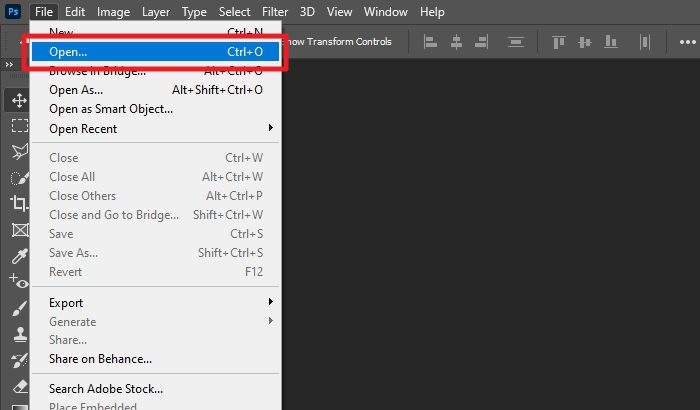The height and width of the screenshot is (410, 700).
Task: Open the Image menu
Action: (x=113, y=12)
